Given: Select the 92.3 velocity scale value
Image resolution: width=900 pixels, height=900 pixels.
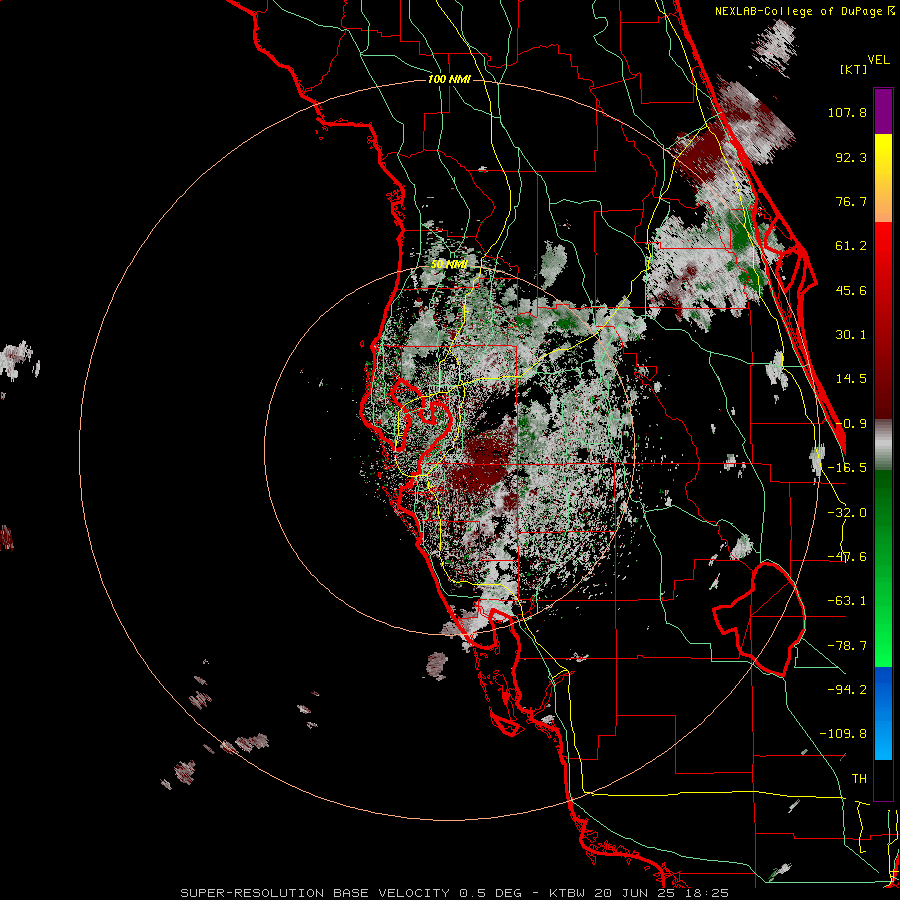Looking at the screenshot, I should click(851, 157).
